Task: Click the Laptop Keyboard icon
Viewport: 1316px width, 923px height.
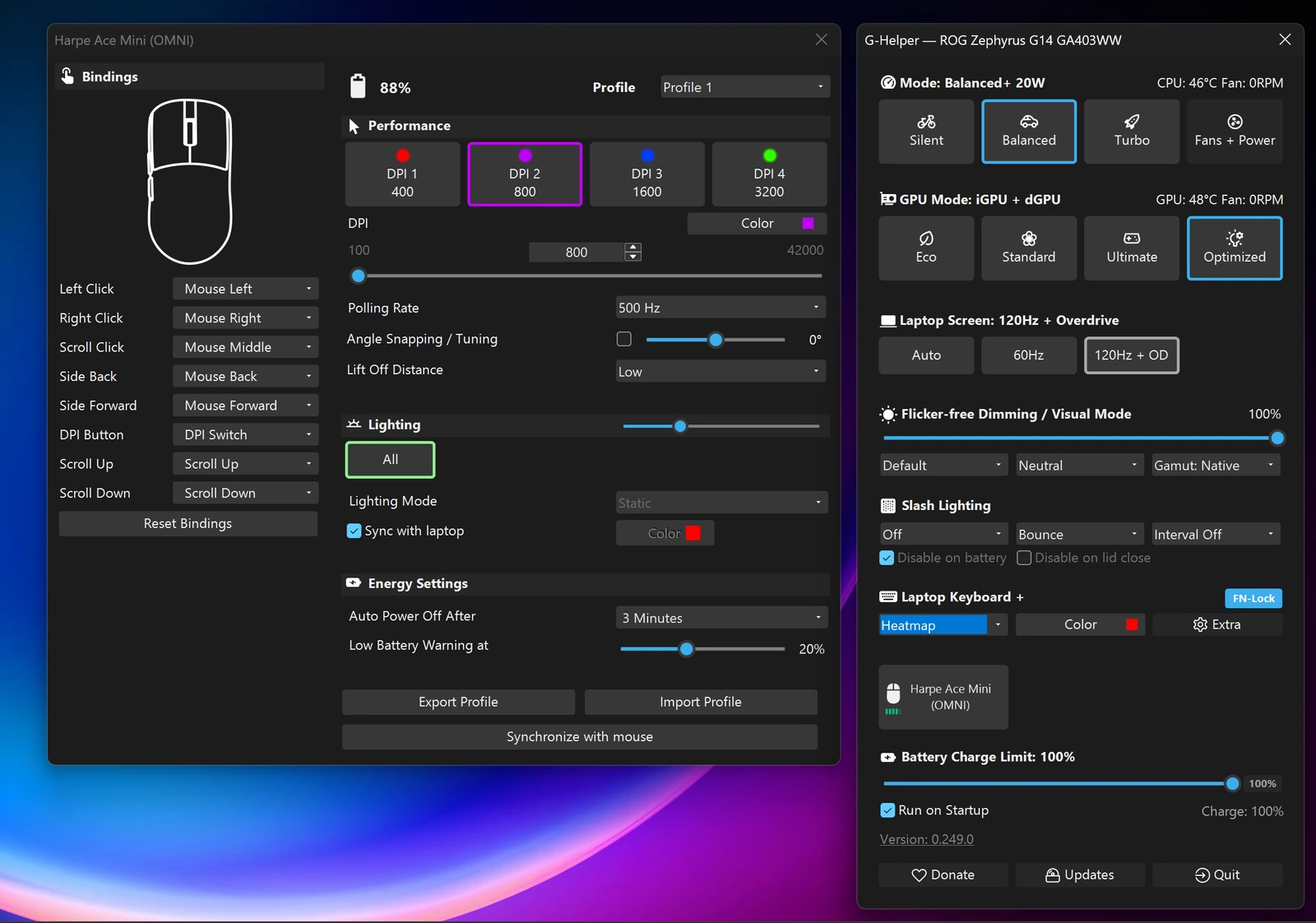Action: 888,597
